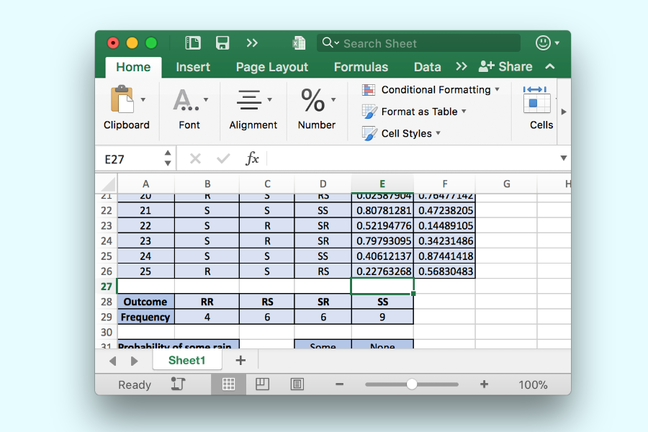Switch to Page Break Preview view
The height and width of the screenshot is (432, 648).
point(297,385)
